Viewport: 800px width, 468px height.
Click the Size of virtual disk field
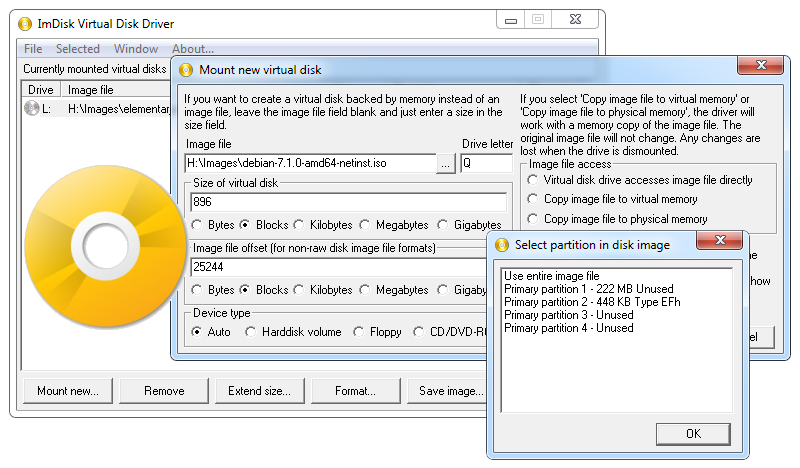pos(348,202)
